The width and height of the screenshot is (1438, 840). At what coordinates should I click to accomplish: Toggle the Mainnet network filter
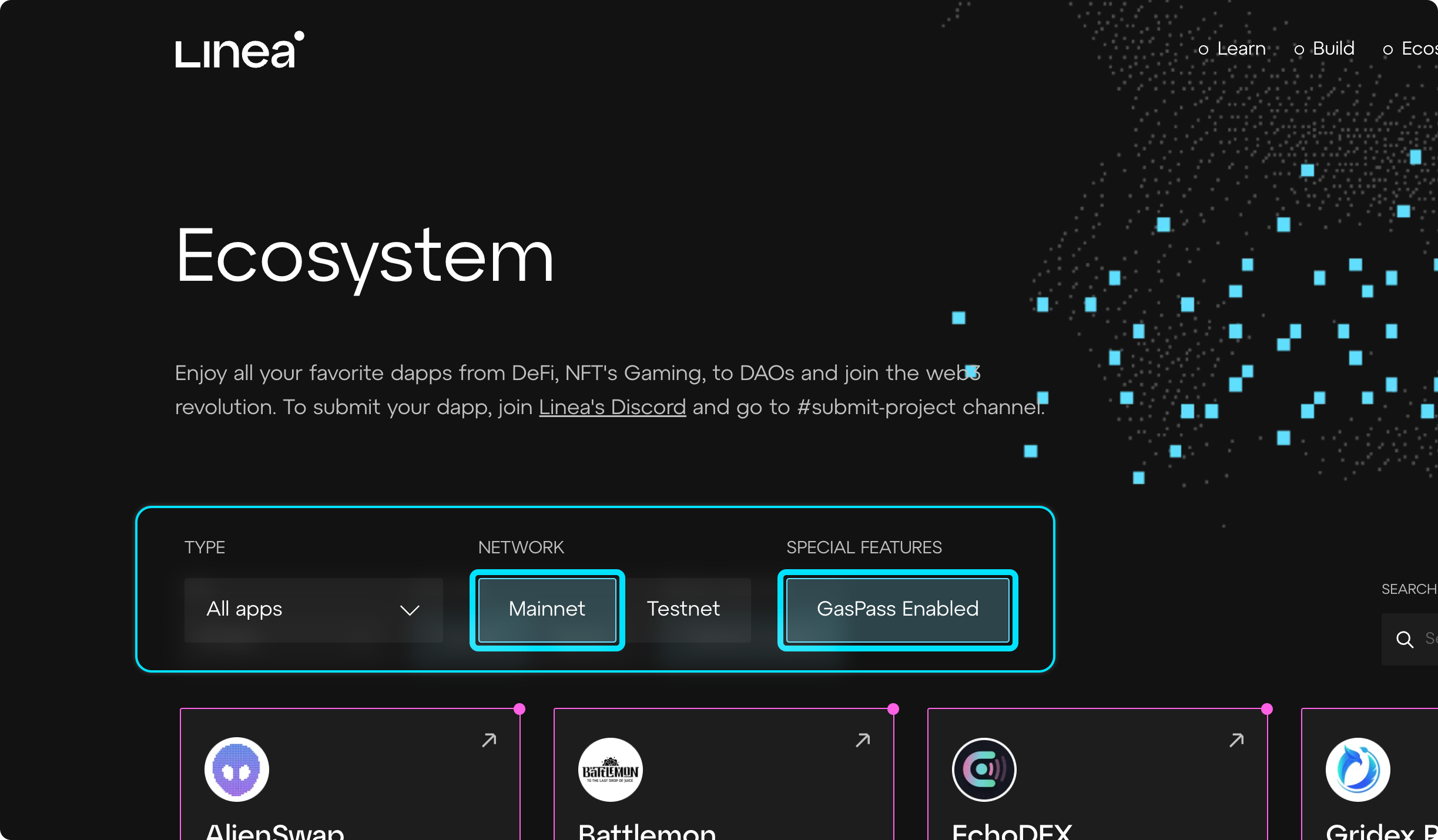pyautogui.click(x=547, y=610)
